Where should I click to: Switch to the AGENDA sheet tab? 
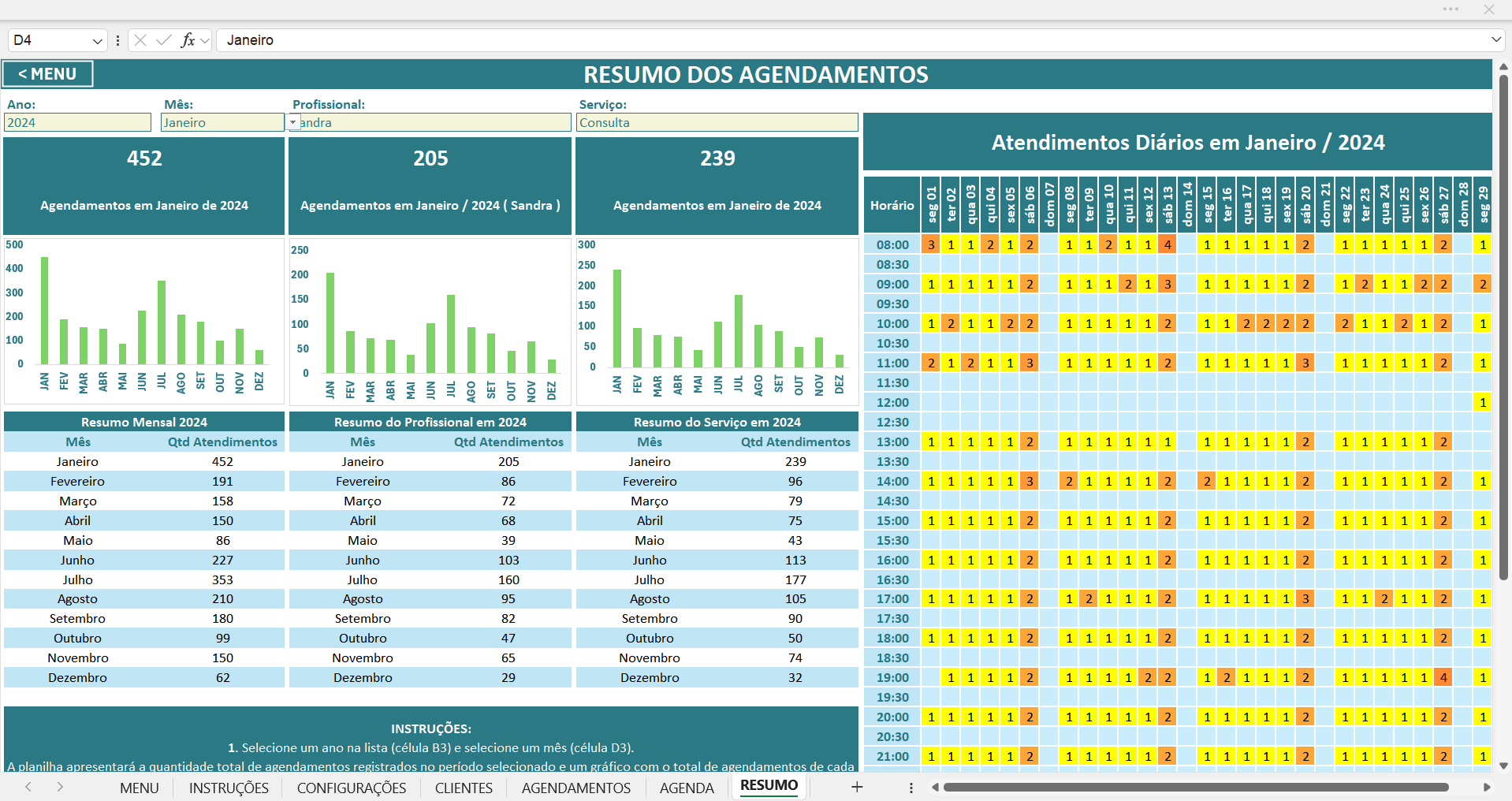[687, 788]
